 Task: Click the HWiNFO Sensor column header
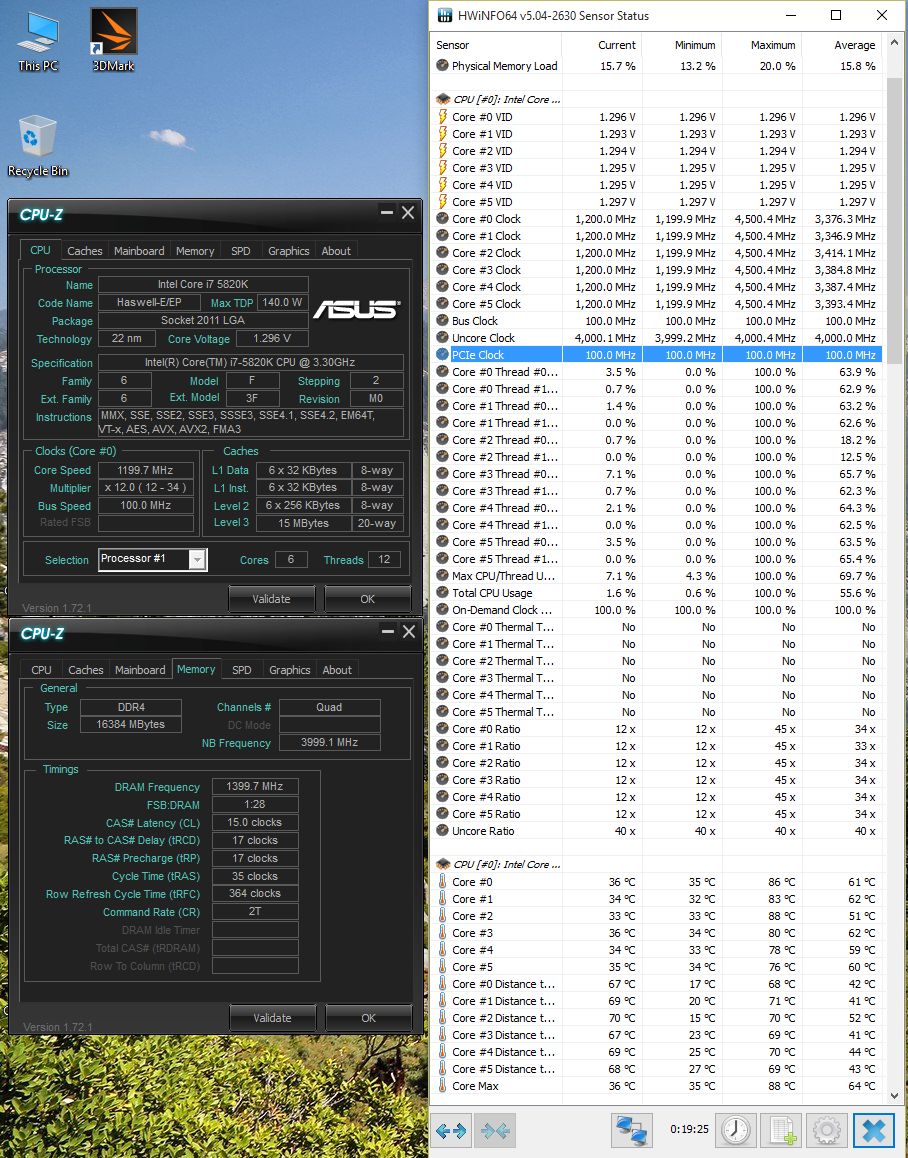pos(496,45)
